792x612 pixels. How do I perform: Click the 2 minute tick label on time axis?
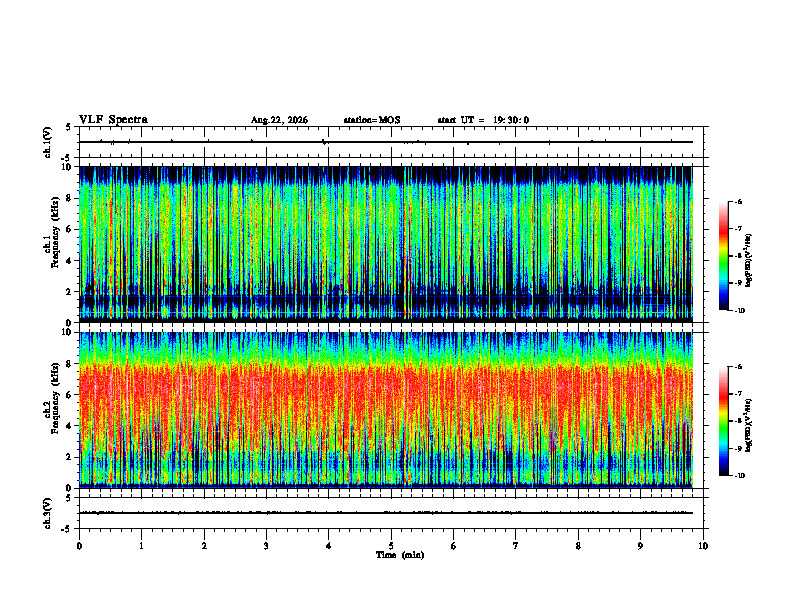point(204,546)
